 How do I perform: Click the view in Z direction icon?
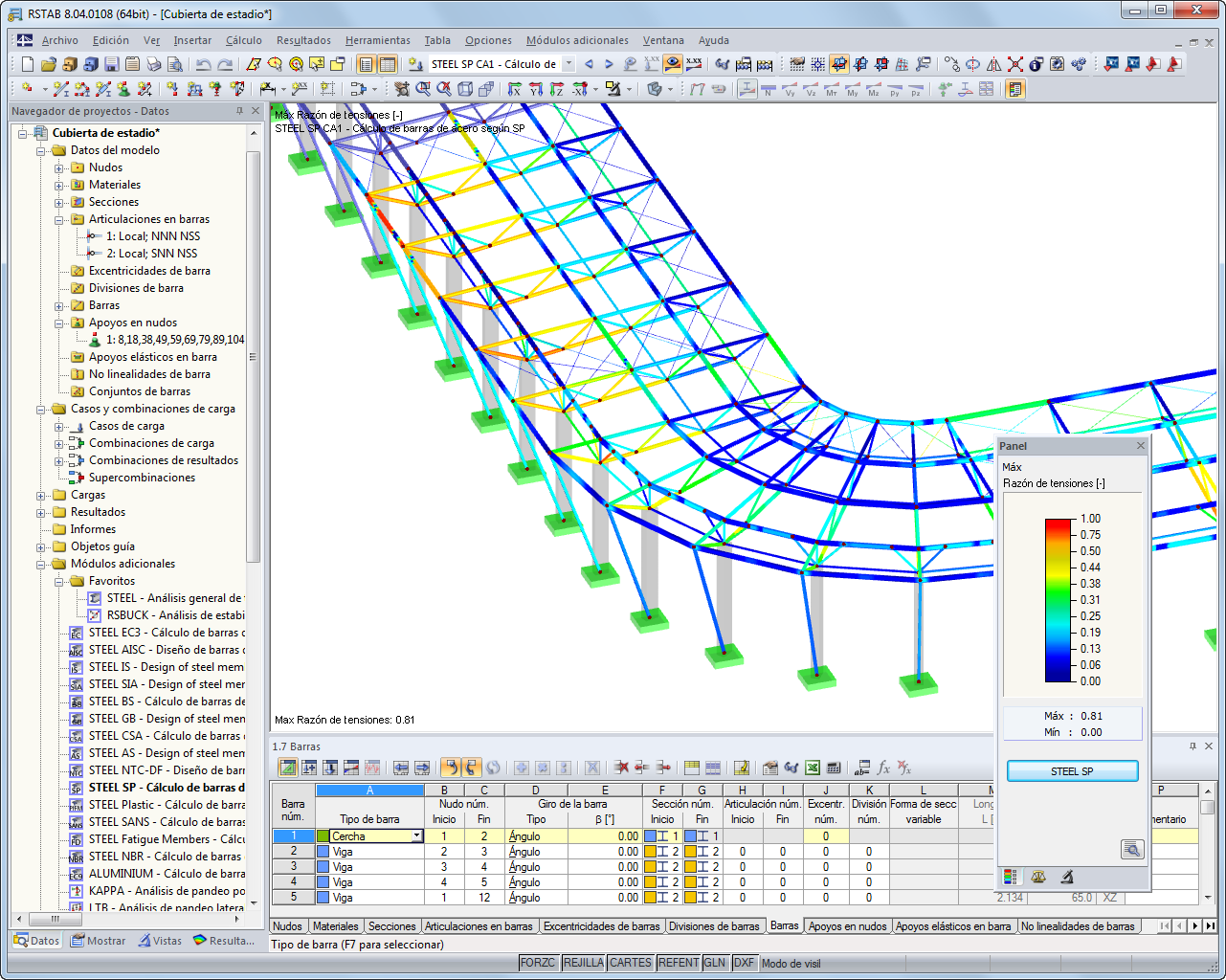[x=557, y=89]
